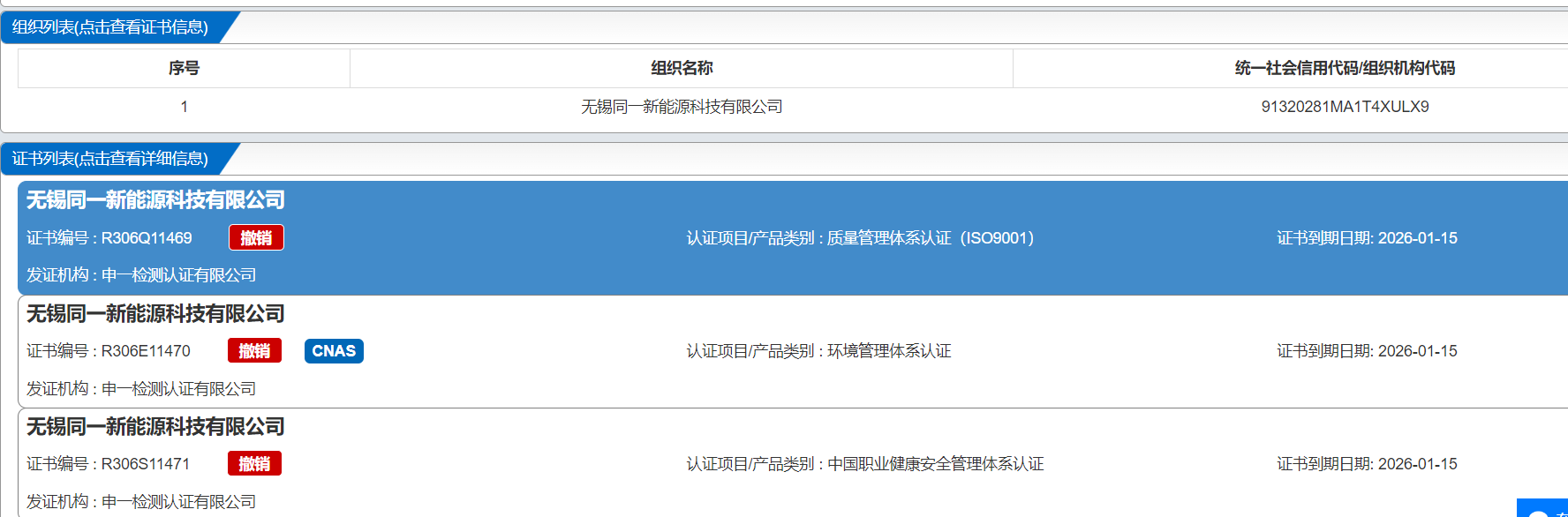This screenshot has height=517, width=1568.
Task: Click the 撤销 badge beside R306S11471
Action: pos(254,464)
